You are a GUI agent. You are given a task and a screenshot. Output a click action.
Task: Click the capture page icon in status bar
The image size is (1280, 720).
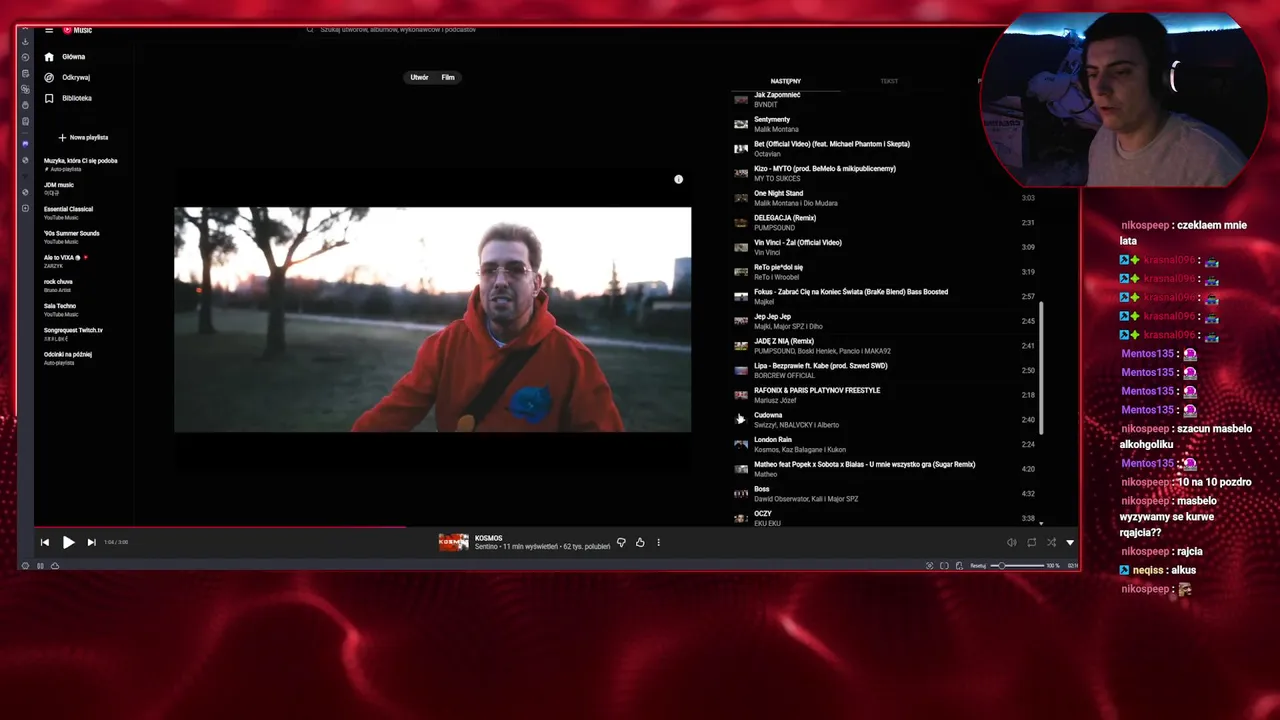coord(929,566)
